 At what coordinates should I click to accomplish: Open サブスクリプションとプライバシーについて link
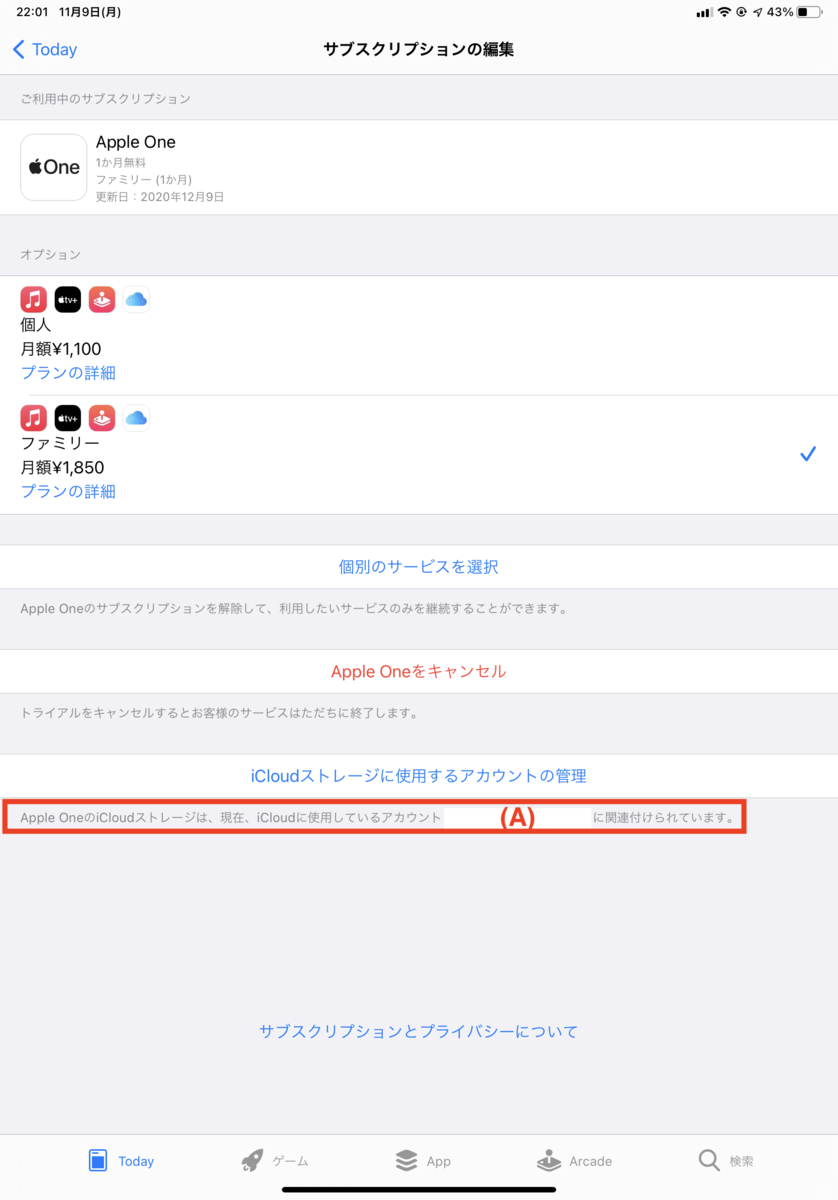click(x=419, y=1031)
